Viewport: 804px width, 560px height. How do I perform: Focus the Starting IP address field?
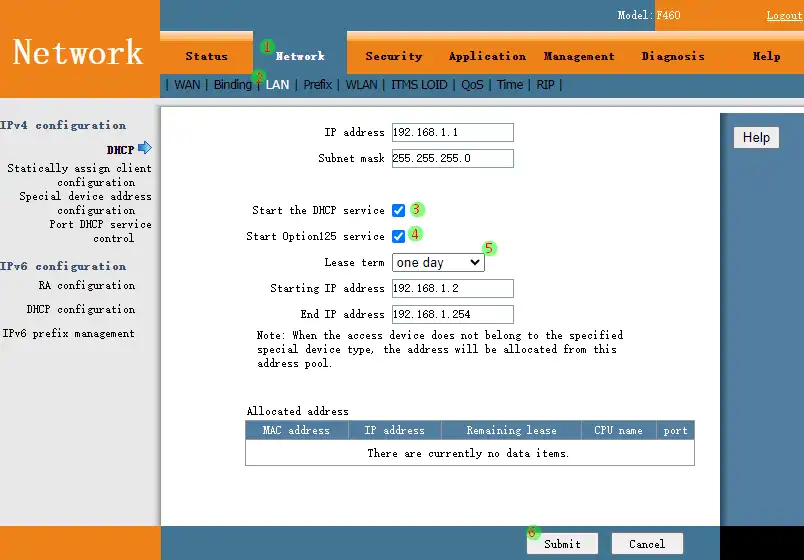pos(453,288)
